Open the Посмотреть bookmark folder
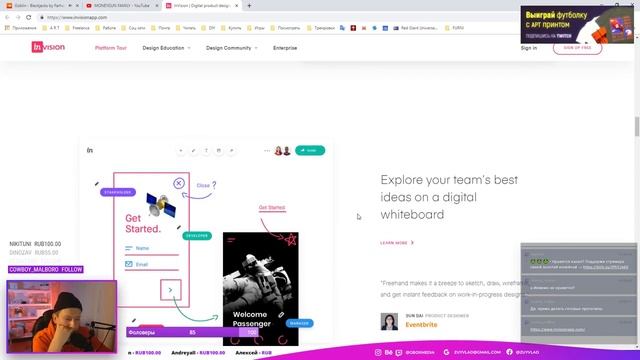The width and height of the screenshot is (640, 360). [285, 28]
